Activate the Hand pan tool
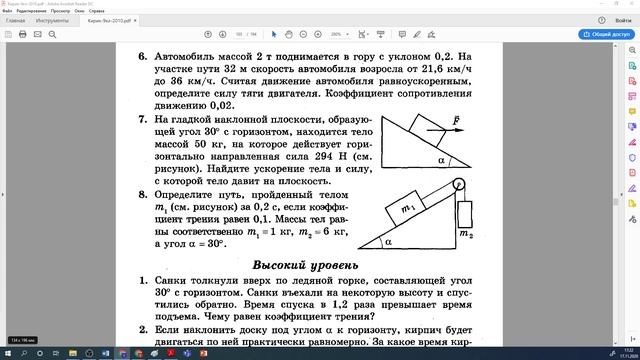The image size is (640, 360). (x=289, y=35)
